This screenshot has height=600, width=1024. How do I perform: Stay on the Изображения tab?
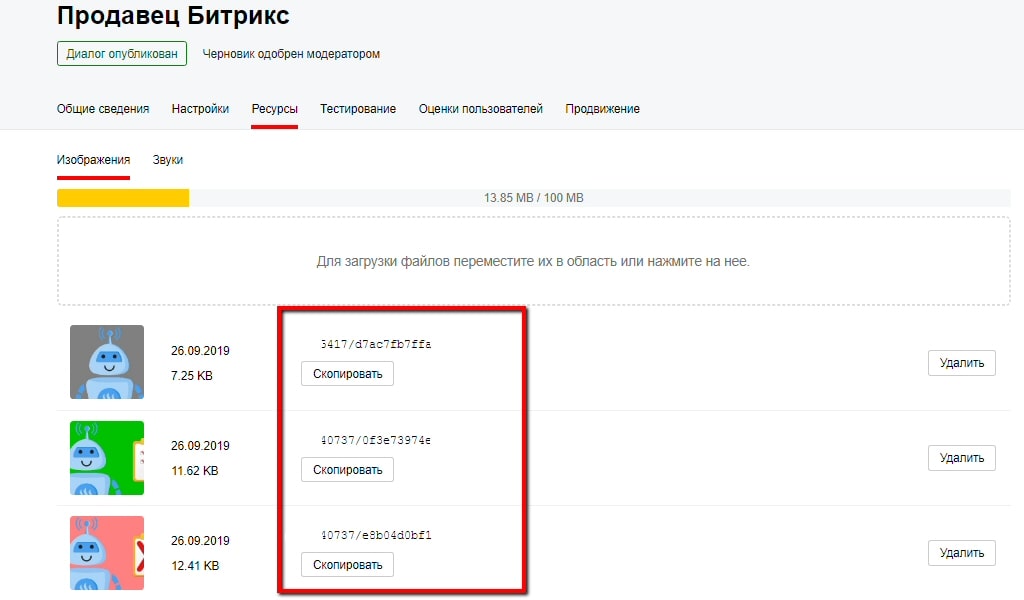(93, 158)
